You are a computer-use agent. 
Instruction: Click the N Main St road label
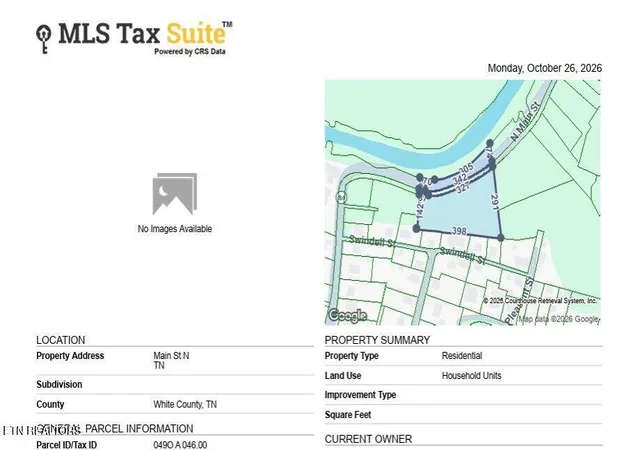click(526, 121)
